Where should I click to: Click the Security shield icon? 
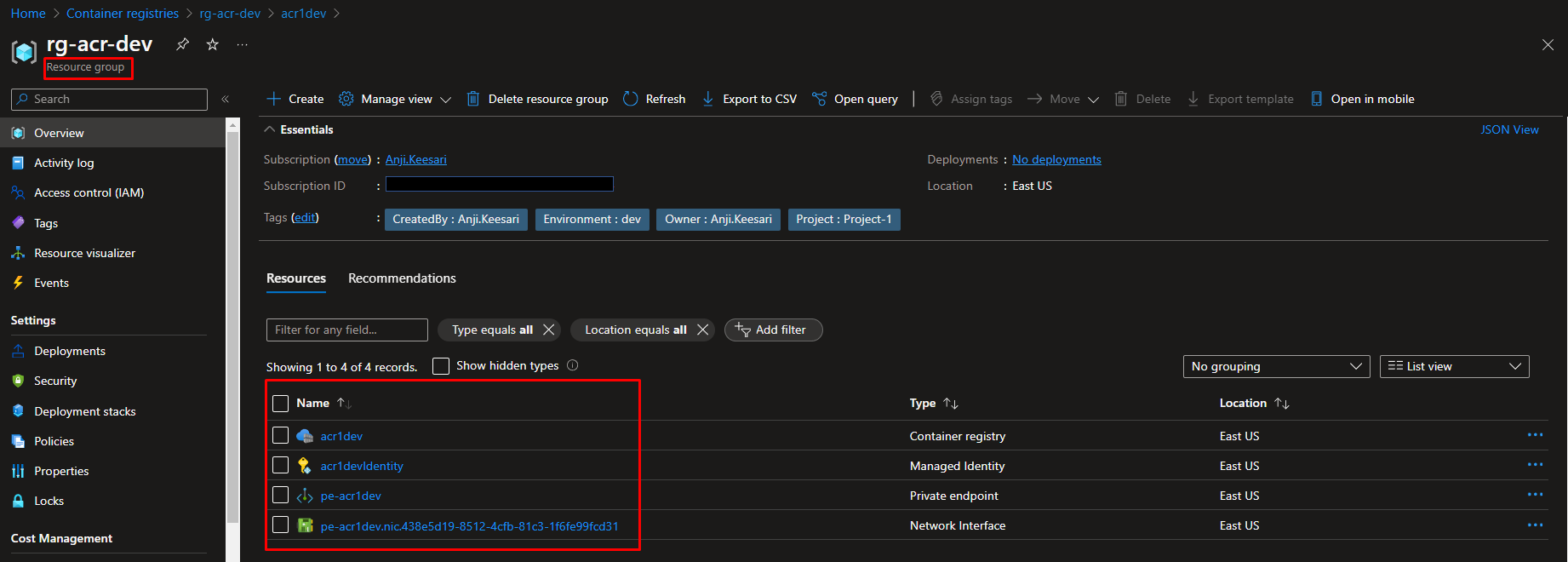coord(18,381)
